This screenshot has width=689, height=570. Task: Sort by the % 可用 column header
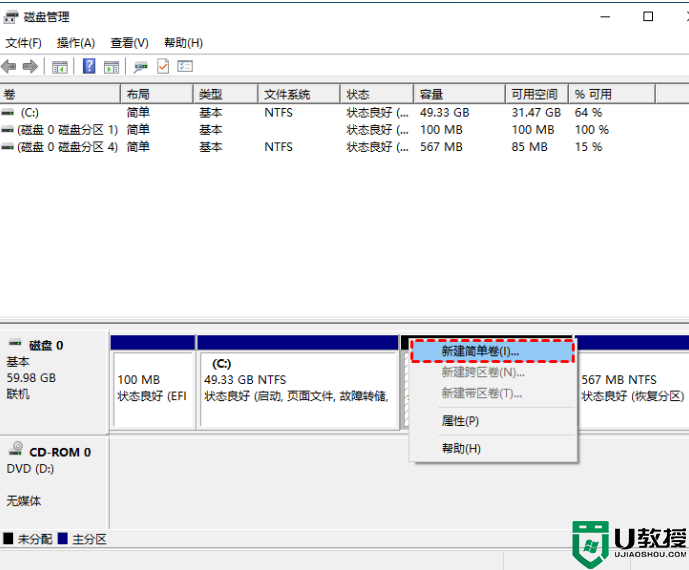pos(612,94)
